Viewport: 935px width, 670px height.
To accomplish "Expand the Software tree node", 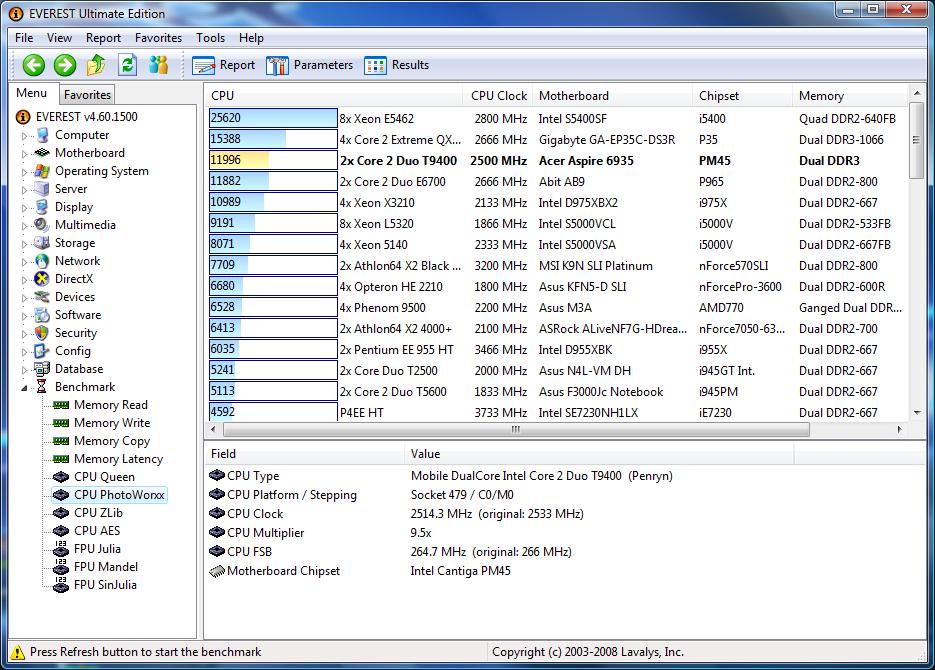I will click(24, 316).
